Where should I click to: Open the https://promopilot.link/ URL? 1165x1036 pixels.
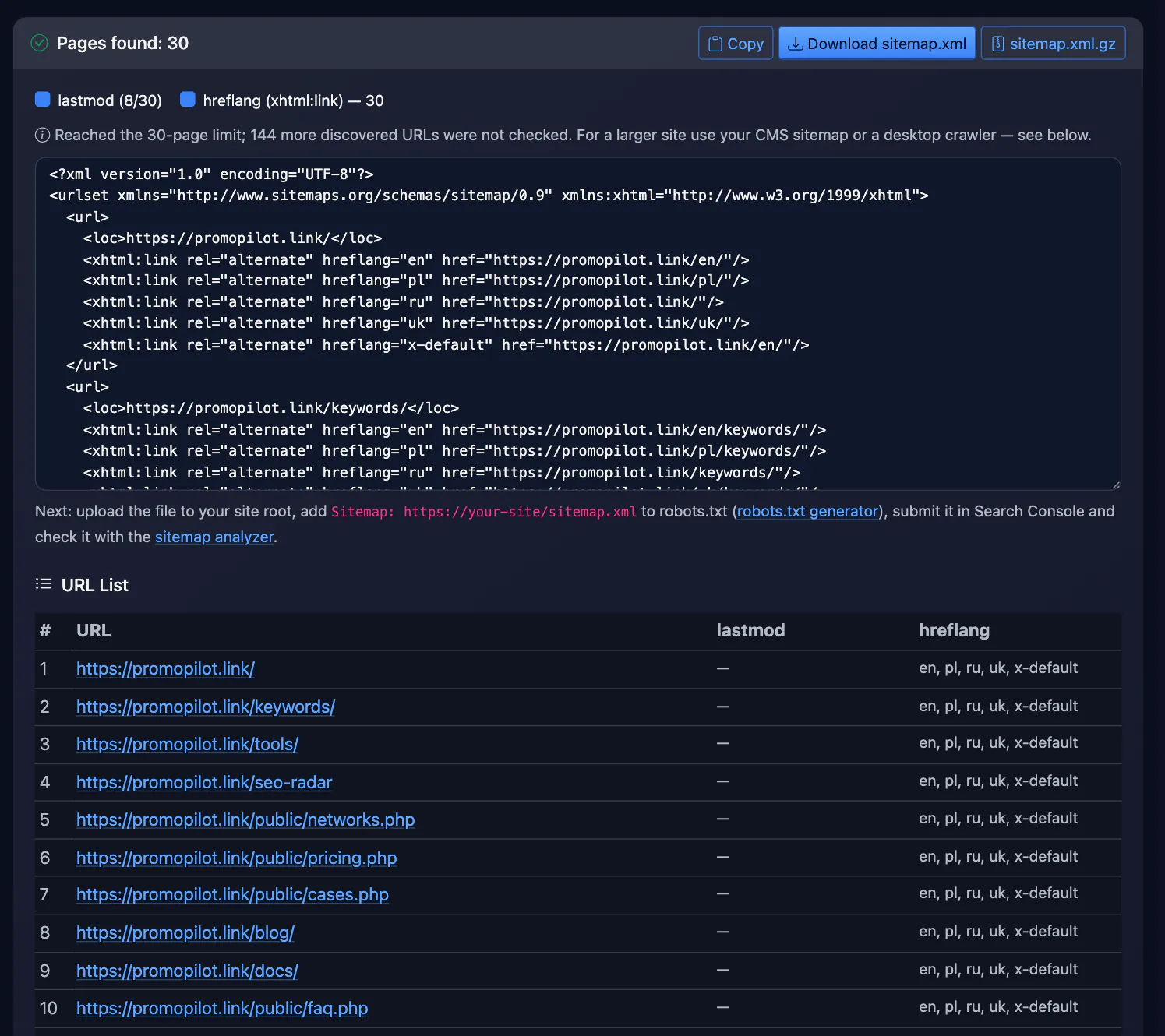[165, 668]
